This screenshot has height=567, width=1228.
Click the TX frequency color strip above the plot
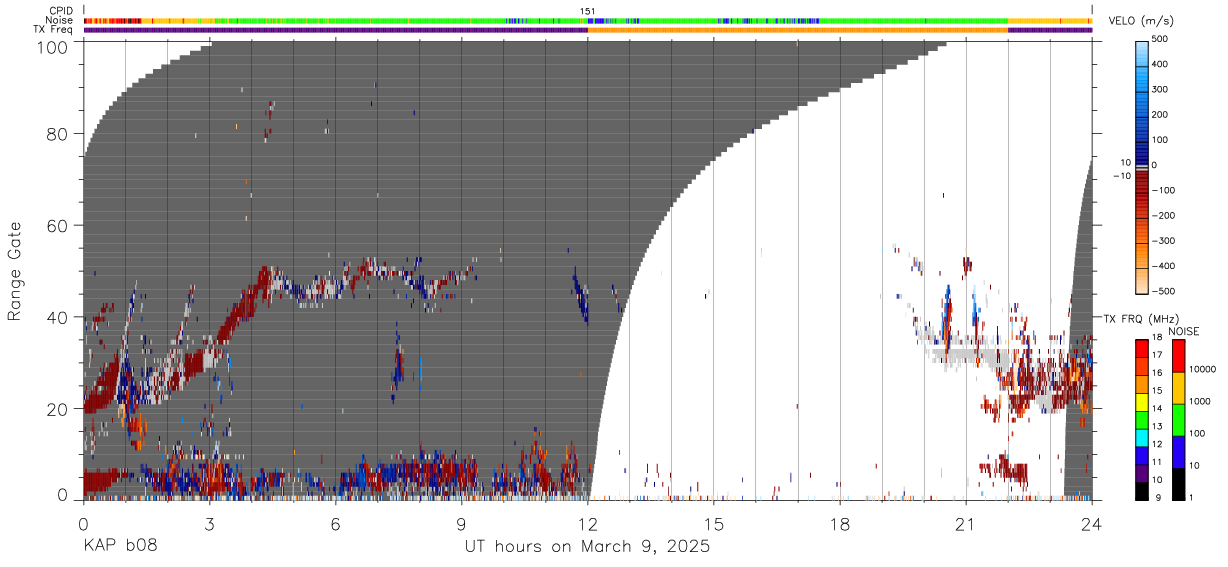point(588,30)
